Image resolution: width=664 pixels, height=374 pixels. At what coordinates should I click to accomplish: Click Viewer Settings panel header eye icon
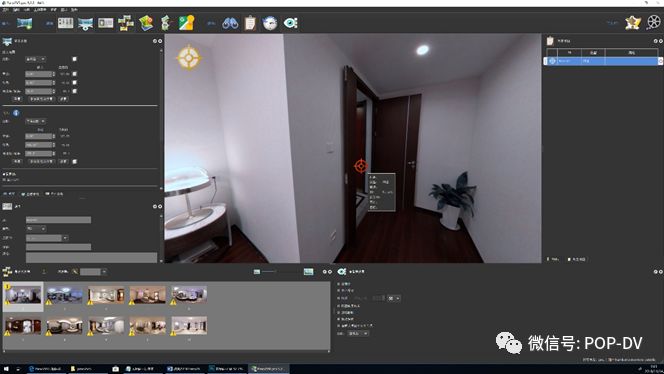tap(342, 271)
